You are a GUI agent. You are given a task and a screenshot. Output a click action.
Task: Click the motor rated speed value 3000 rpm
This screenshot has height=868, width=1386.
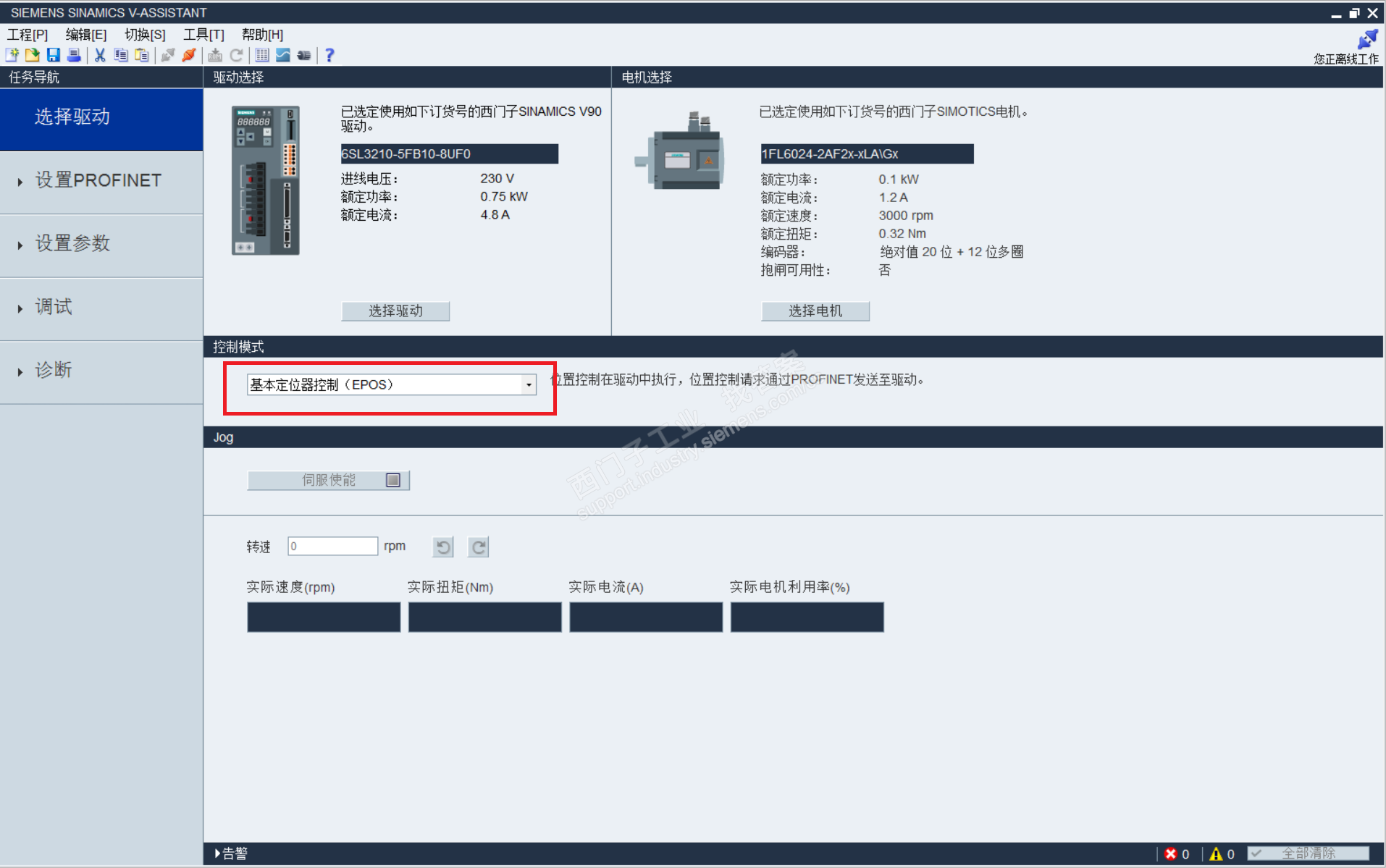pyautogui.click(x=906, y=216)
